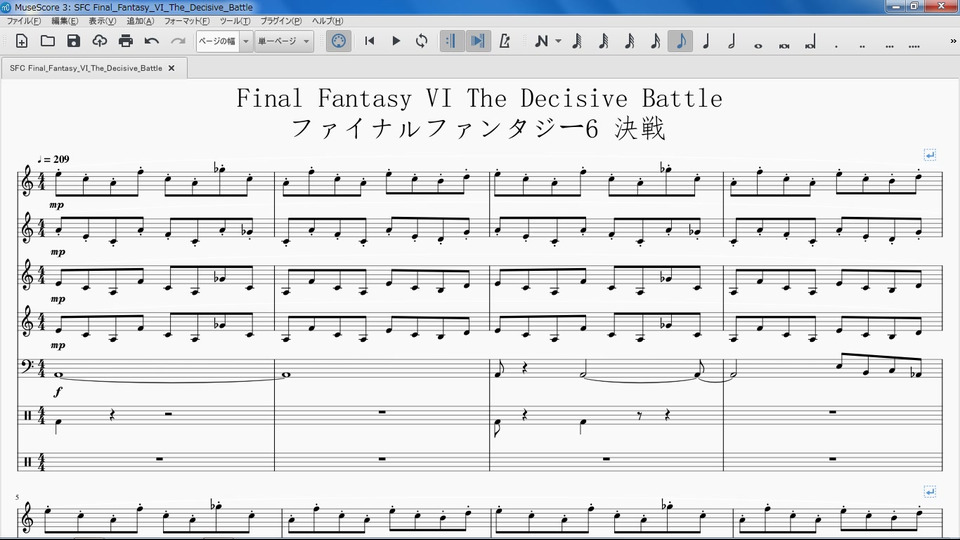
Task: Apply quadruple augmentation dot
Action: pyautogui.click(x=914, y=45)
